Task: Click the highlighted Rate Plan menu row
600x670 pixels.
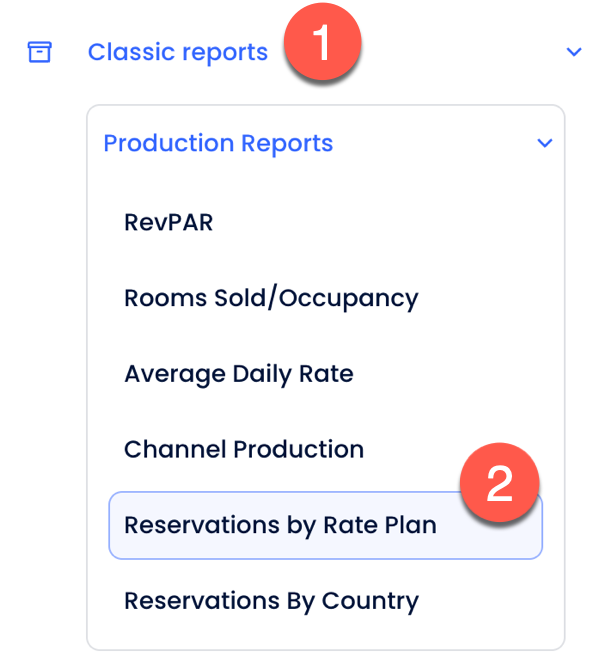Action: [325, 526]
